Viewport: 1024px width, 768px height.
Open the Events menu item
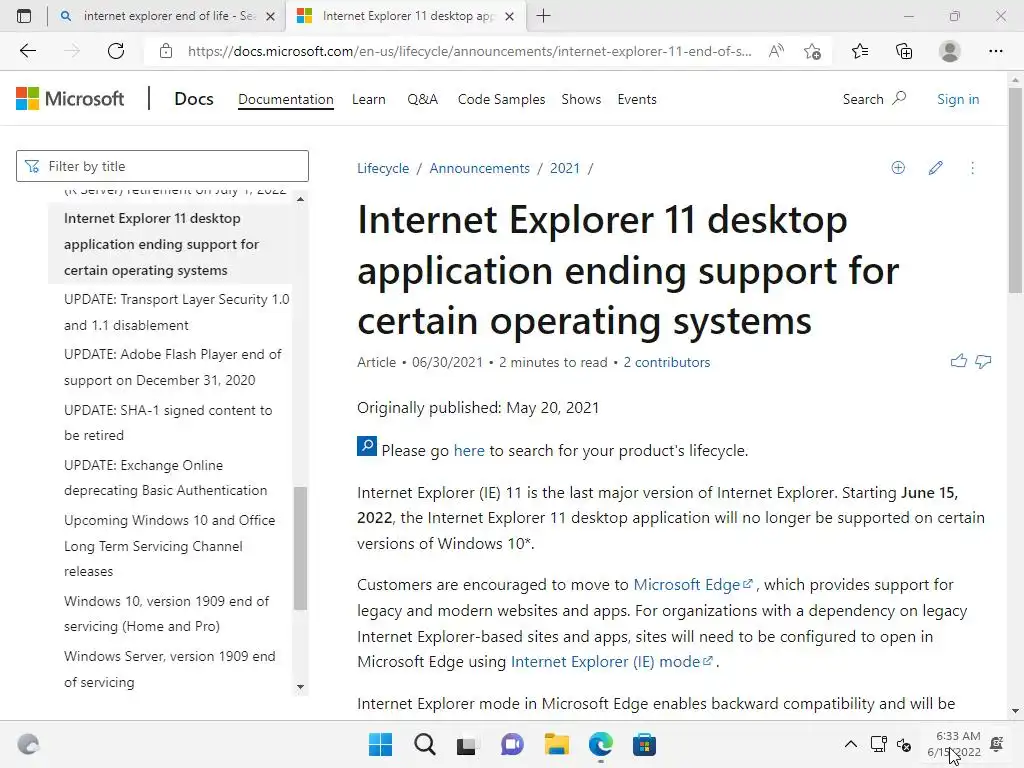tap(637, 99)
